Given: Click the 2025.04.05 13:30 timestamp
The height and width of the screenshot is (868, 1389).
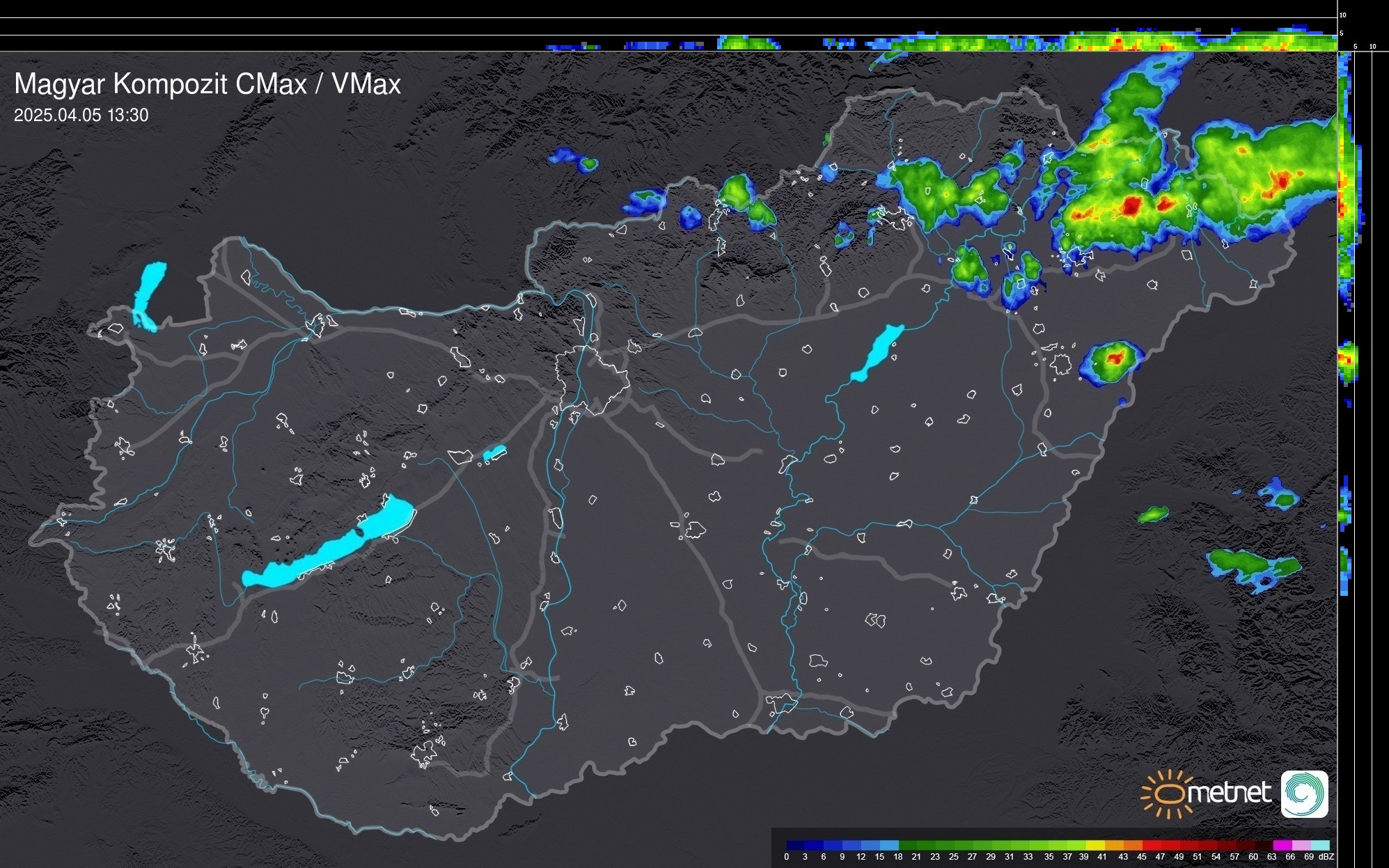Looking at the screenshot, I should 81,115.
